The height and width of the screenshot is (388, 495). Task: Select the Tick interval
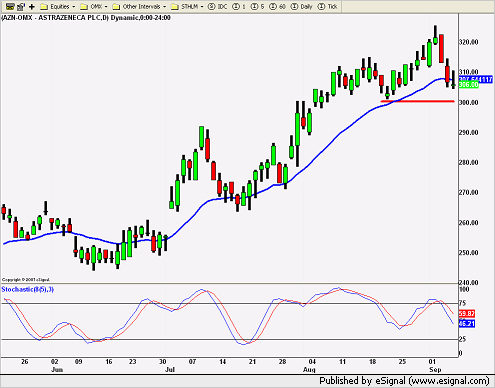(x=327, y=6)
